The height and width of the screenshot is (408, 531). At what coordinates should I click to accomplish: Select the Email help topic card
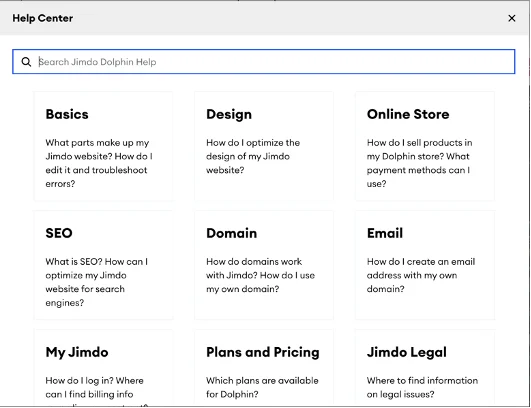point(425,265)
